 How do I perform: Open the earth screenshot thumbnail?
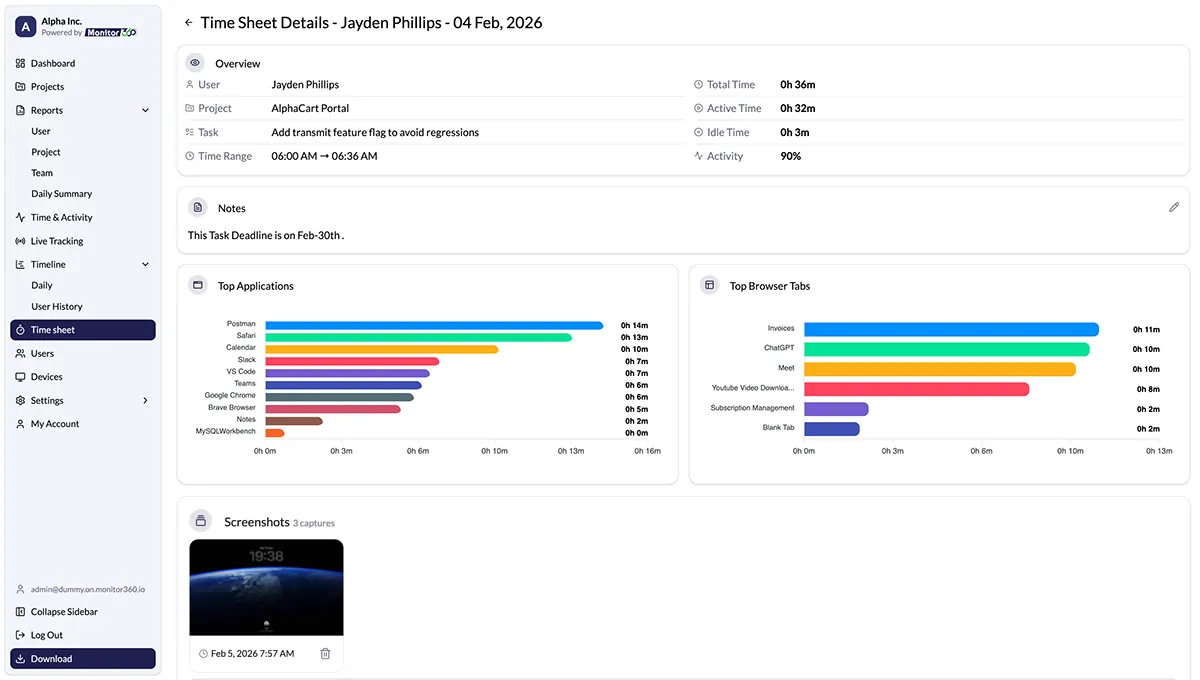point(266,587)
